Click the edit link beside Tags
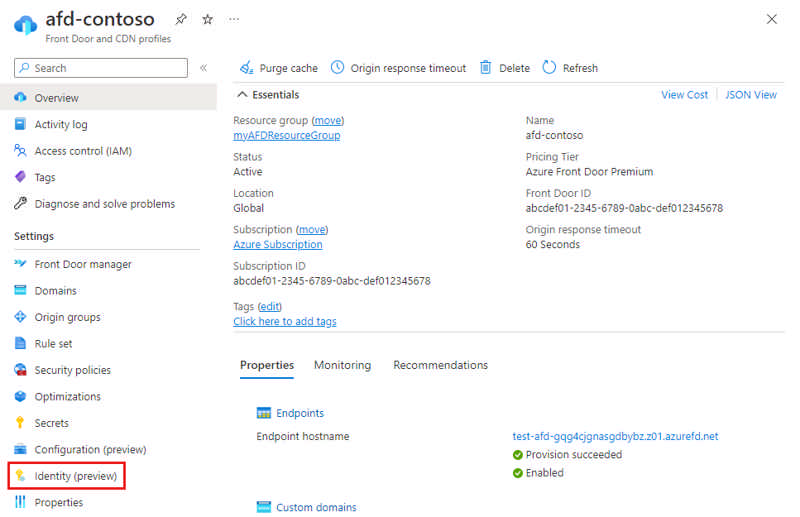Image resolution: width=800 pixels, height=517 pixels. (269, 307)
